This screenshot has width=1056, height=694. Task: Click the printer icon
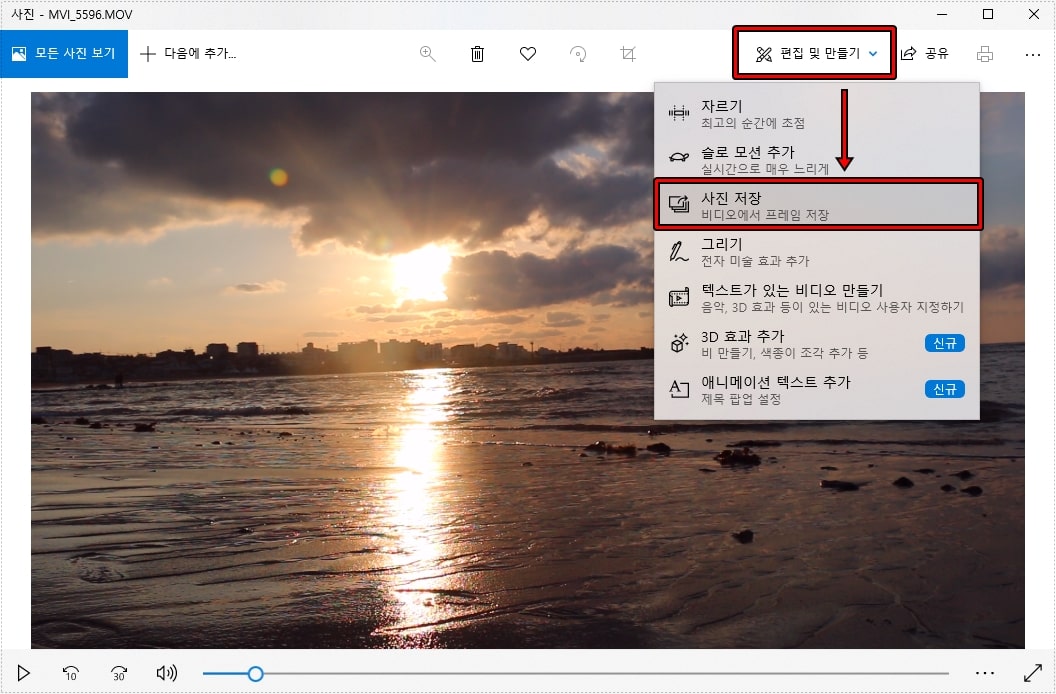[985, 53]
